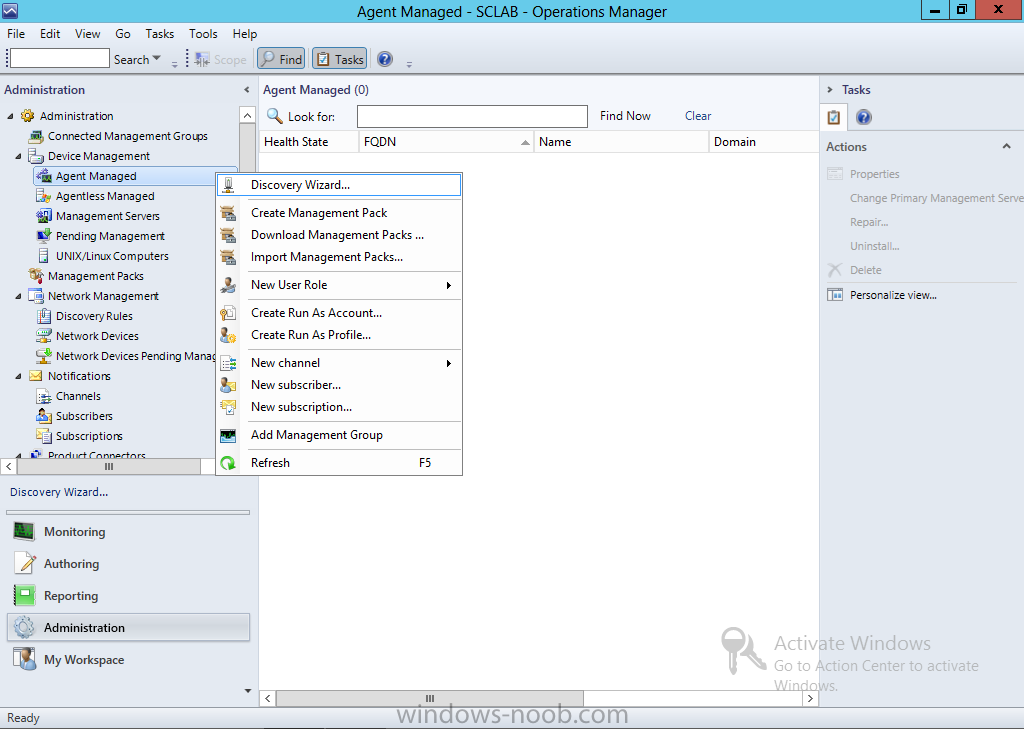Click the toolbar search text box
Image resolution: width=1024 pixels, height=729 pixels.
60,59
